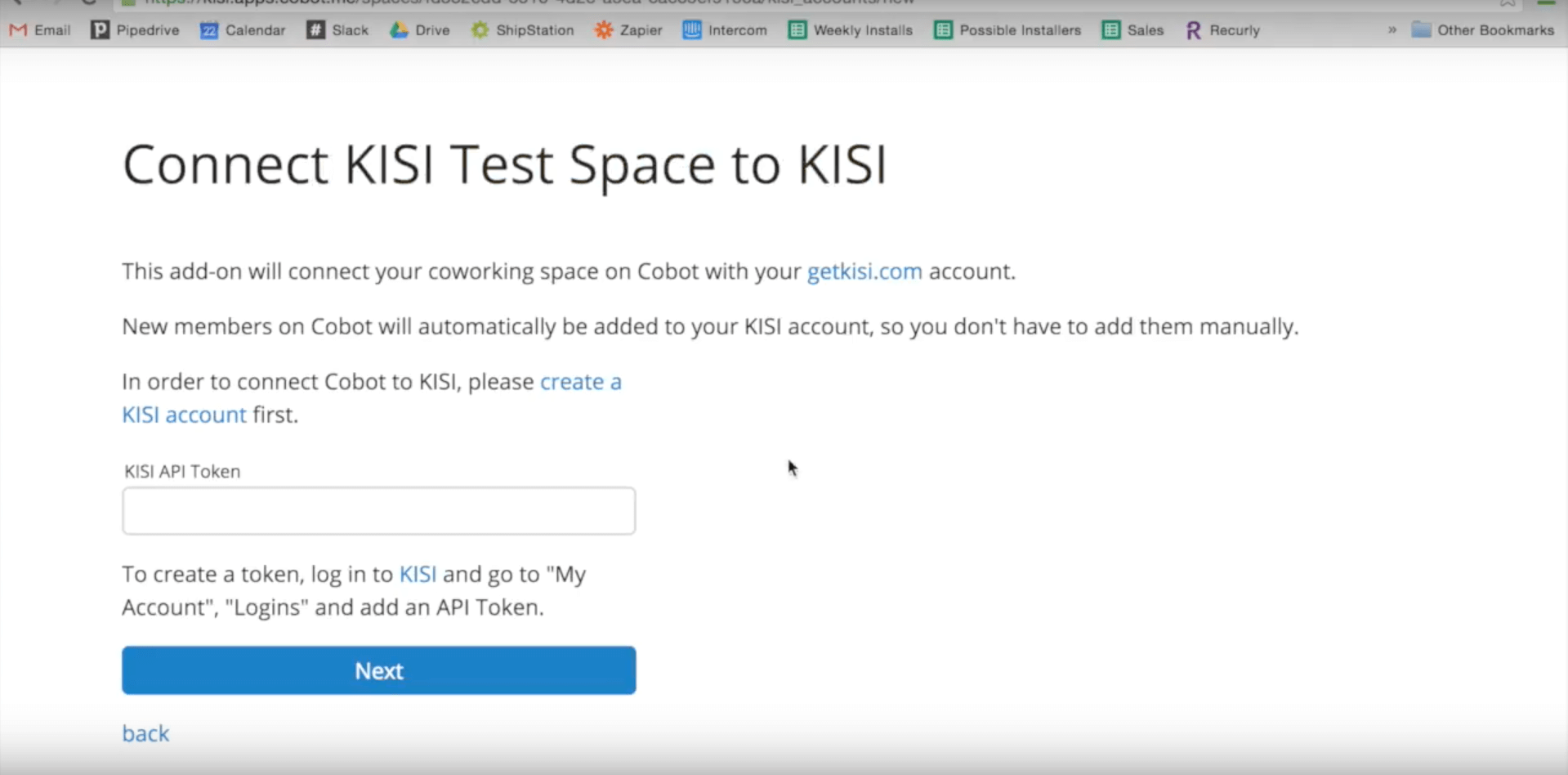Open the Google Drive bookmark

(x=420, y=30)
